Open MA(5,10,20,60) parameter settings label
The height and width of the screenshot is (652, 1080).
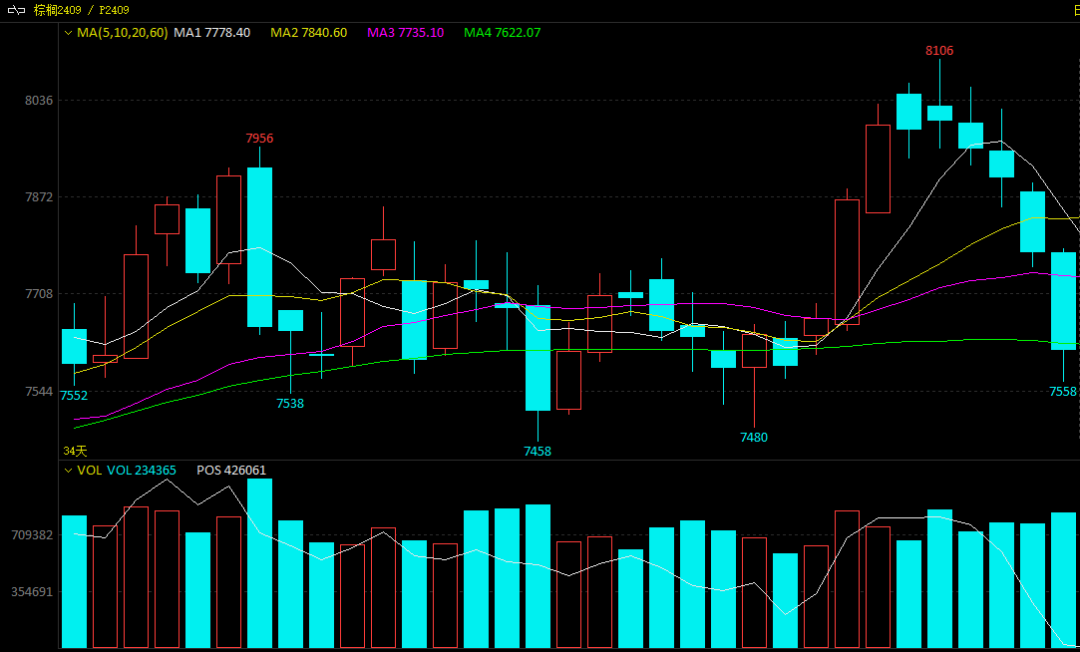point(123,32)
